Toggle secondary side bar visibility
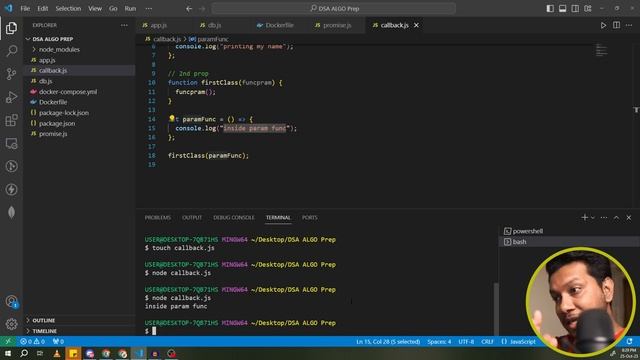The height and width of the screenshot is (360, 640). (x=575, y=9)
